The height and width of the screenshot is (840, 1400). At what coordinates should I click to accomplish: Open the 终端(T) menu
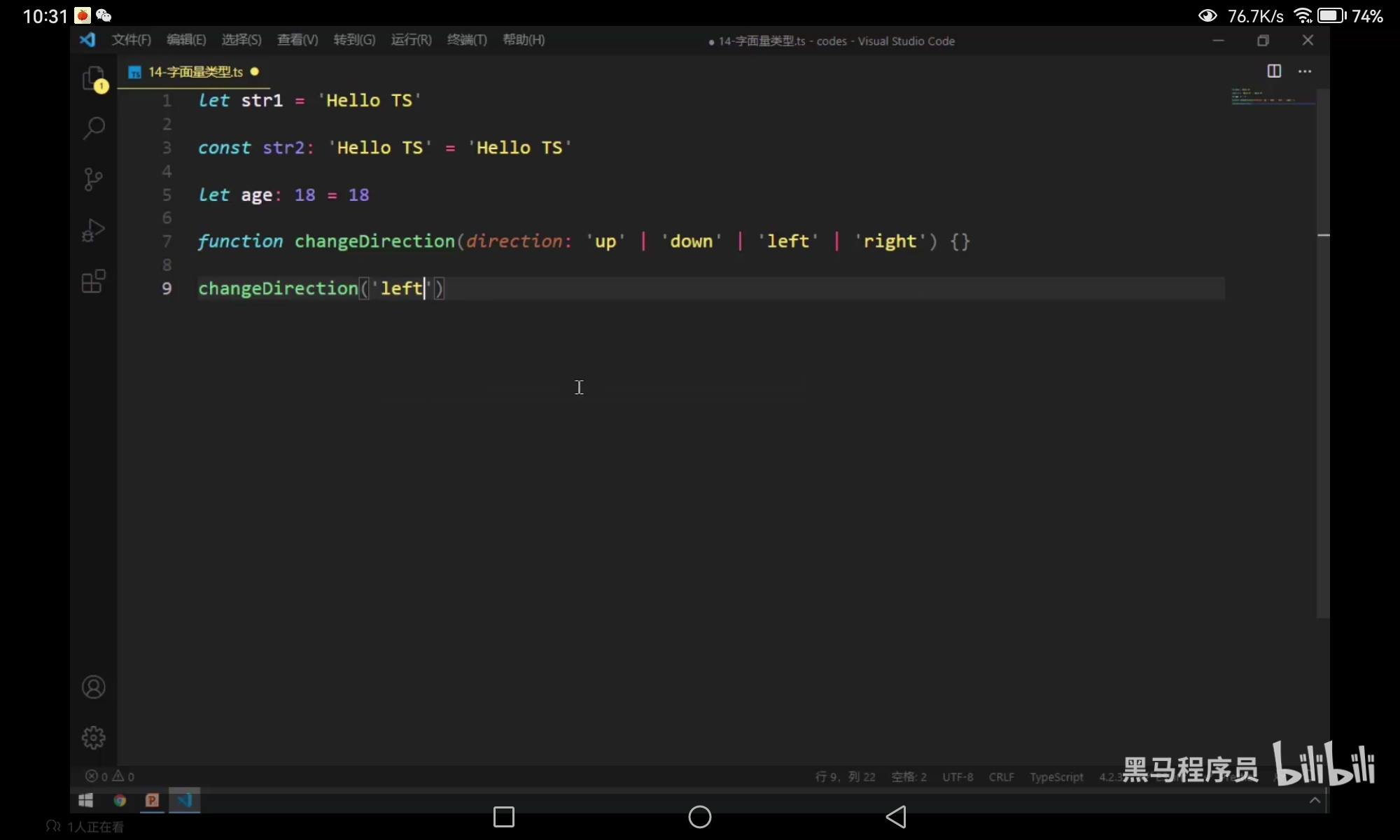point(466,40)
